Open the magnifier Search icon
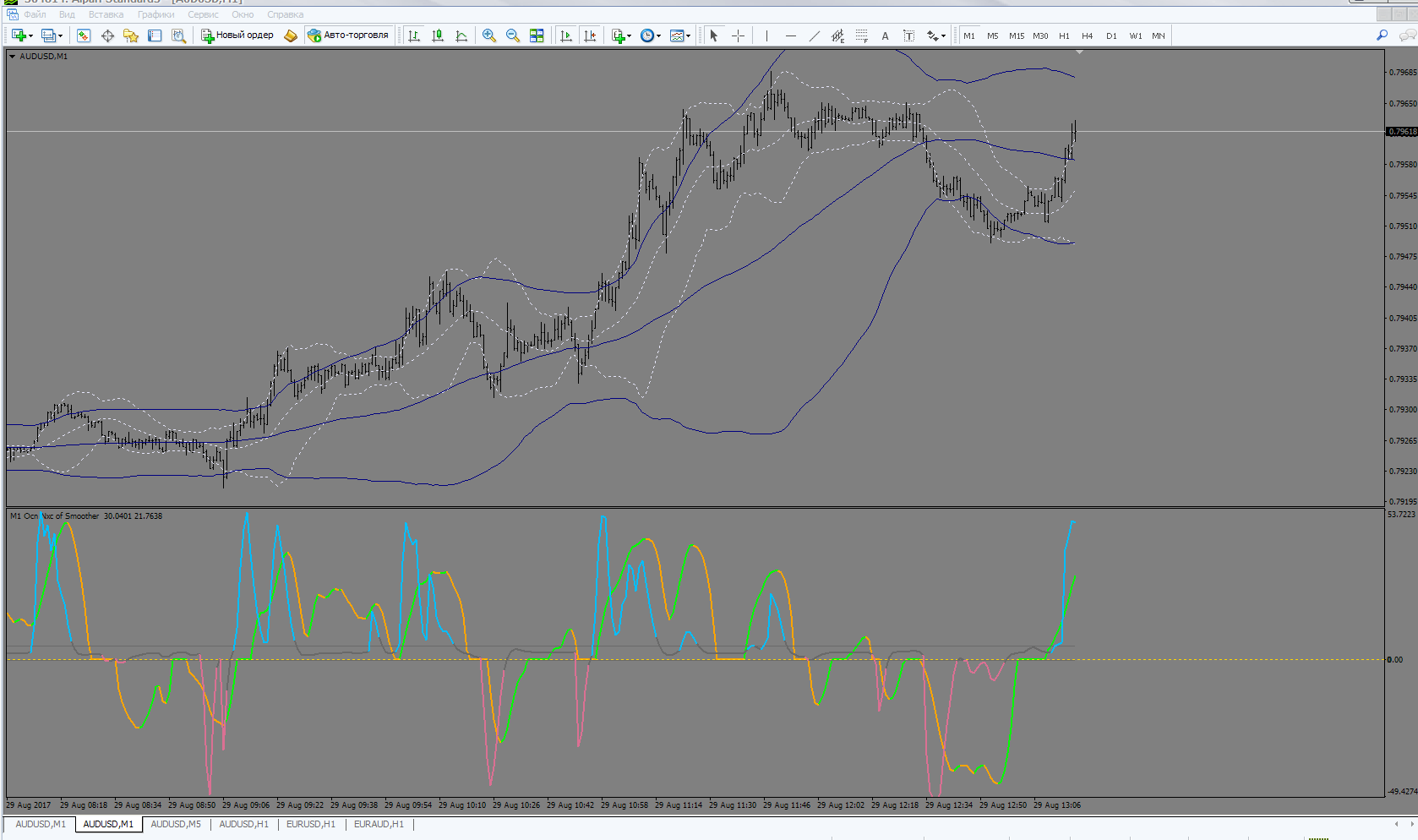 pyautogui.click(x=1382, y=35)
